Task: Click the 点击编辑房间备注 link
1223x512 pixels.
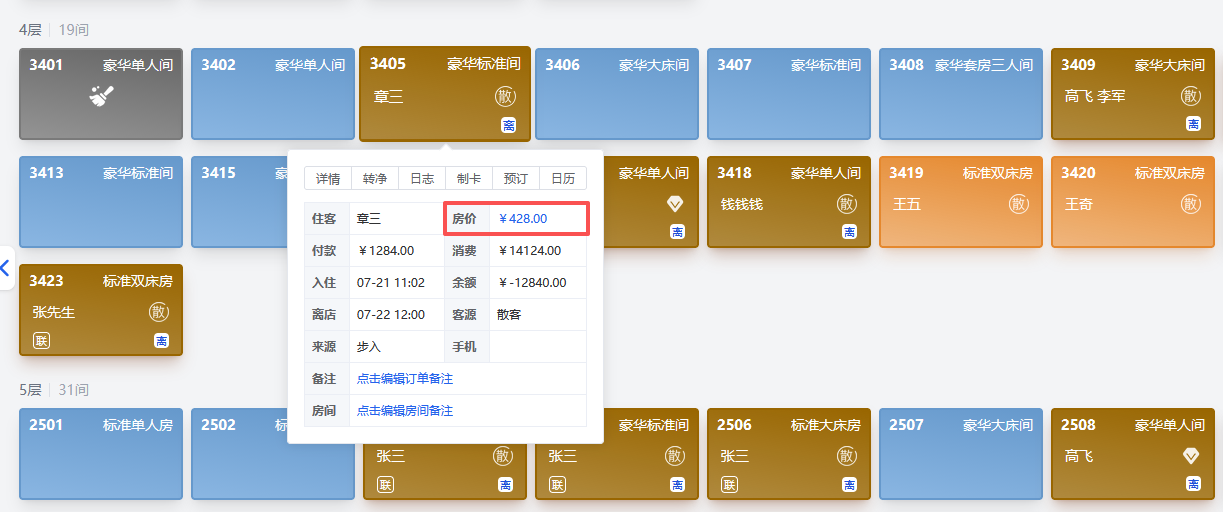Action: (x=405, y=411)
